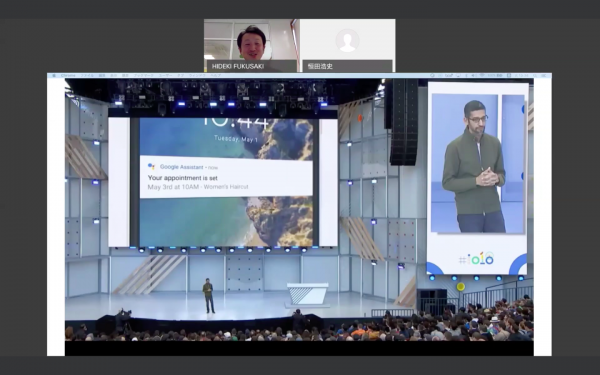The width and height of the screenshot is (600, 375).
Task: Select the avatar-only participant thumbnail
Action: pos(347,46)
